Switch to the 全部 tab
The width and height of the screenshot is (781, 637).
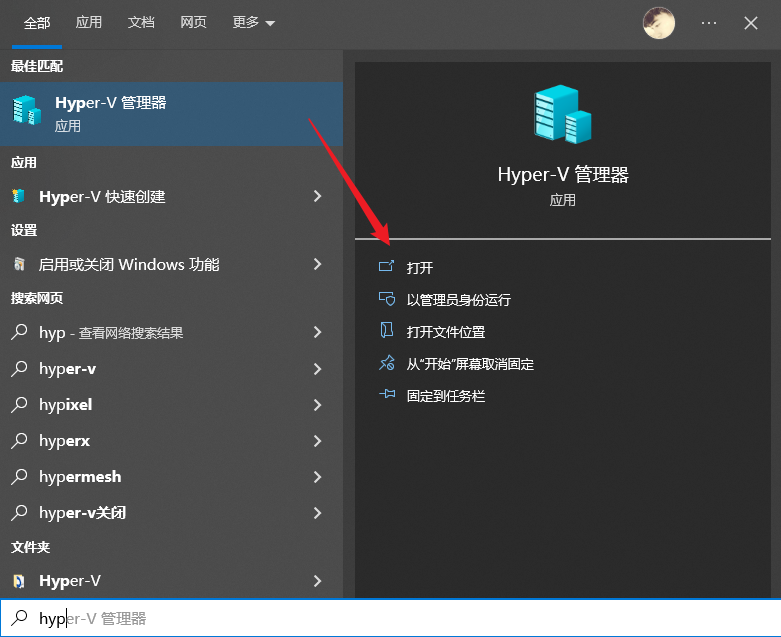[37, 23]
